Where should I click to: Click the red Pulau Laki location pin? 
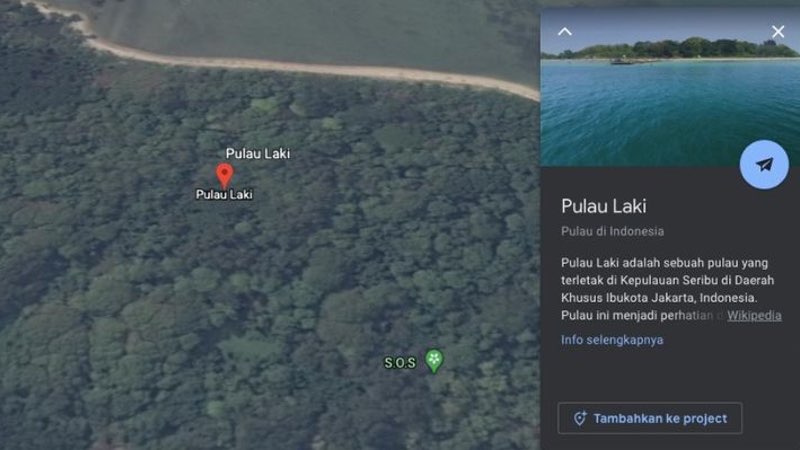224,176
